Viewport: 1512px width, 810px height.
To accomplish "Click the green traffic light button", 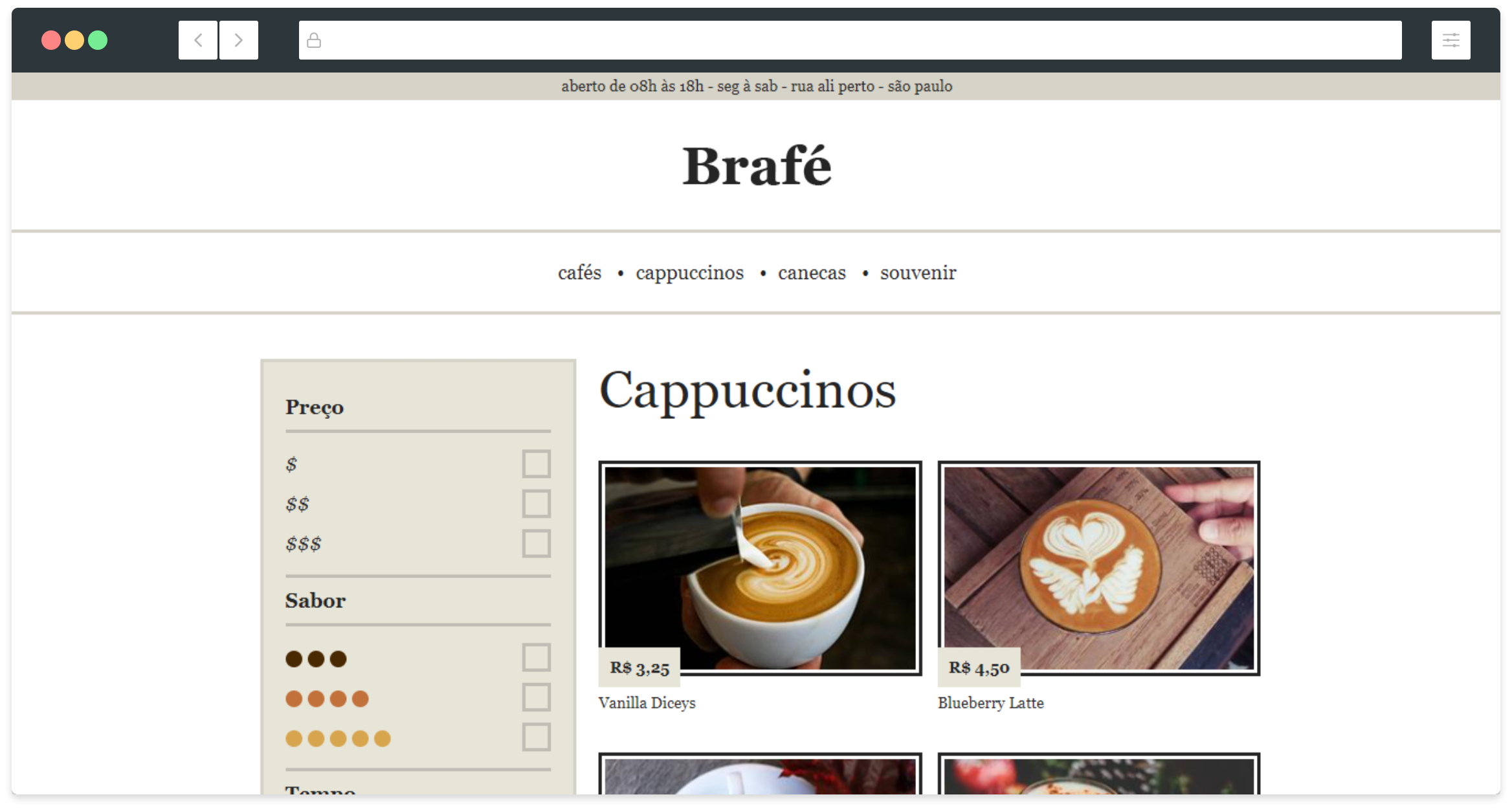I will point(98,40).
